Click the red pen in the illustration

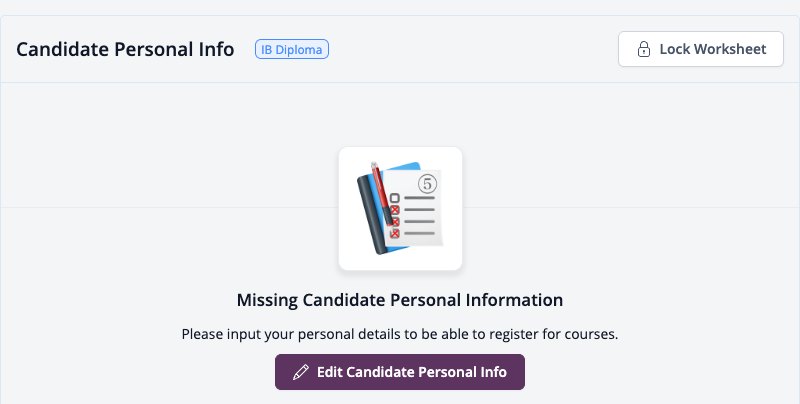pyautogui.click(x=382, y=194)
